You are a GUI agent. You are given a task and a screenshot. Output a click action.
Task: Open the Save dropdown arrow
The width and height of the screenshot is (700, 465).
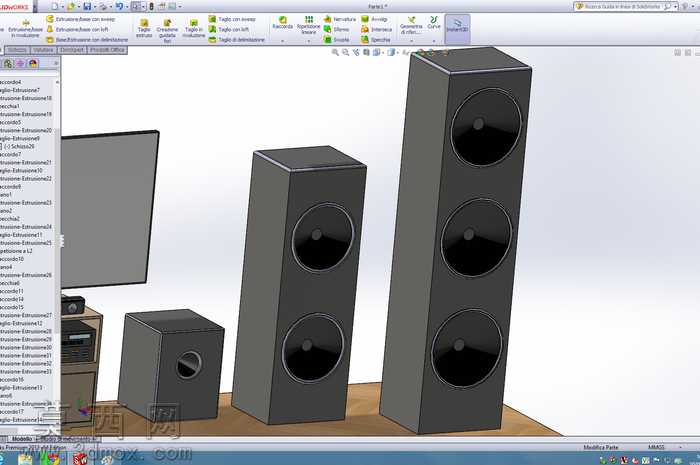(95, 6)
